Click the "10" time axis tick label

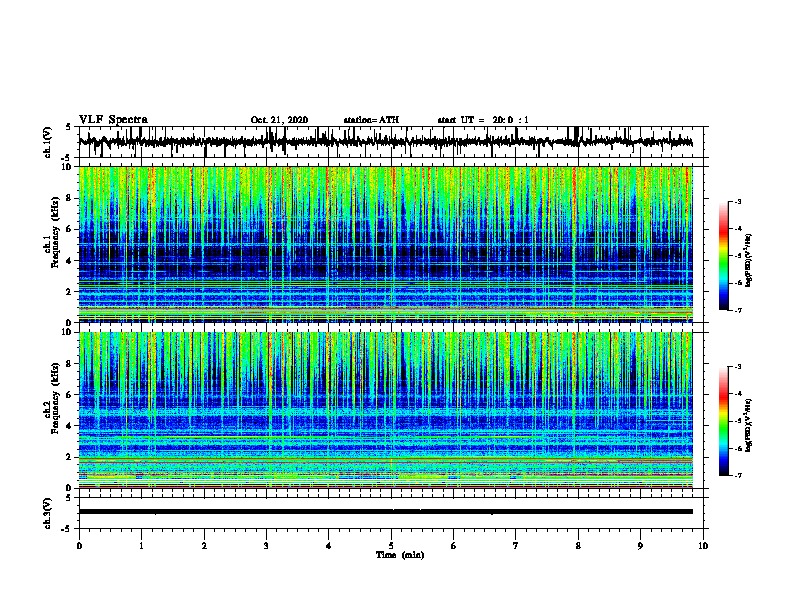pyautogui.click(x=703, y=546)
